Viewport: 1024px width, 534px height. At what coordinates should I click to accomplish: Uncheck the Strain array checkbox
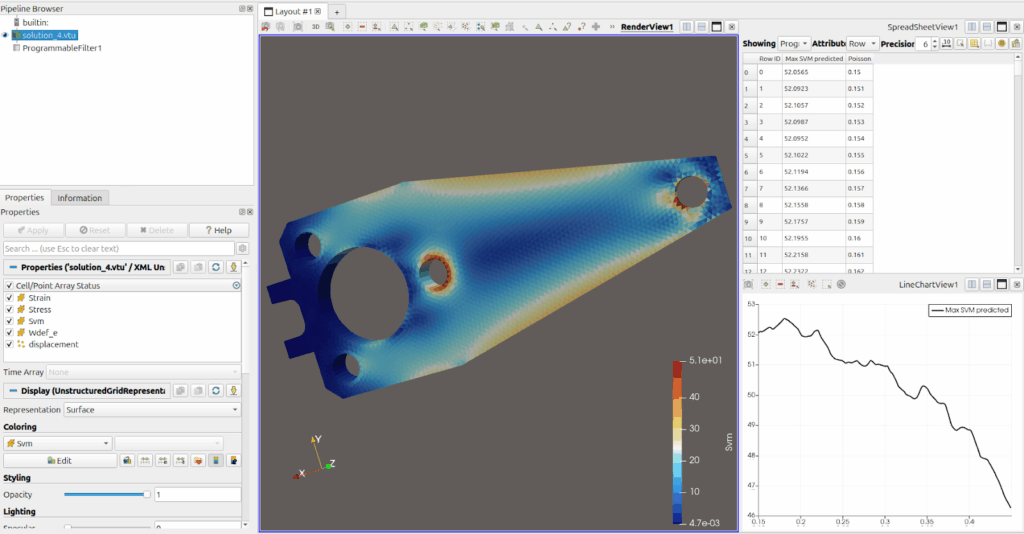point(11,298)
